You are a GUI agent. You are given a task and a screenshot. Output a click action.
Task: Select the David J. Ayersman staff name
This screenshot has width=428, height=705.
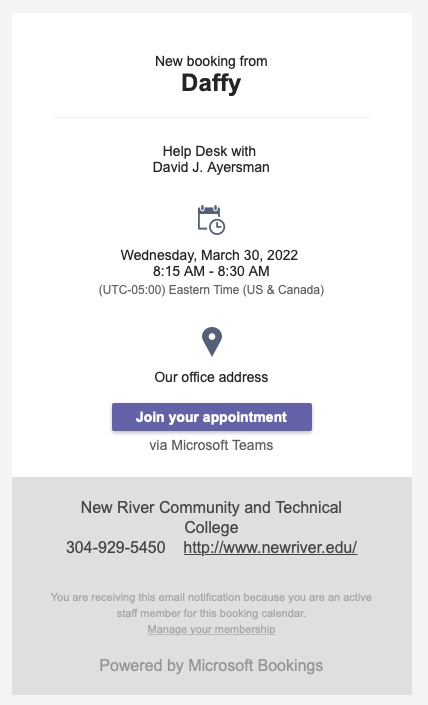coord(211,167)
